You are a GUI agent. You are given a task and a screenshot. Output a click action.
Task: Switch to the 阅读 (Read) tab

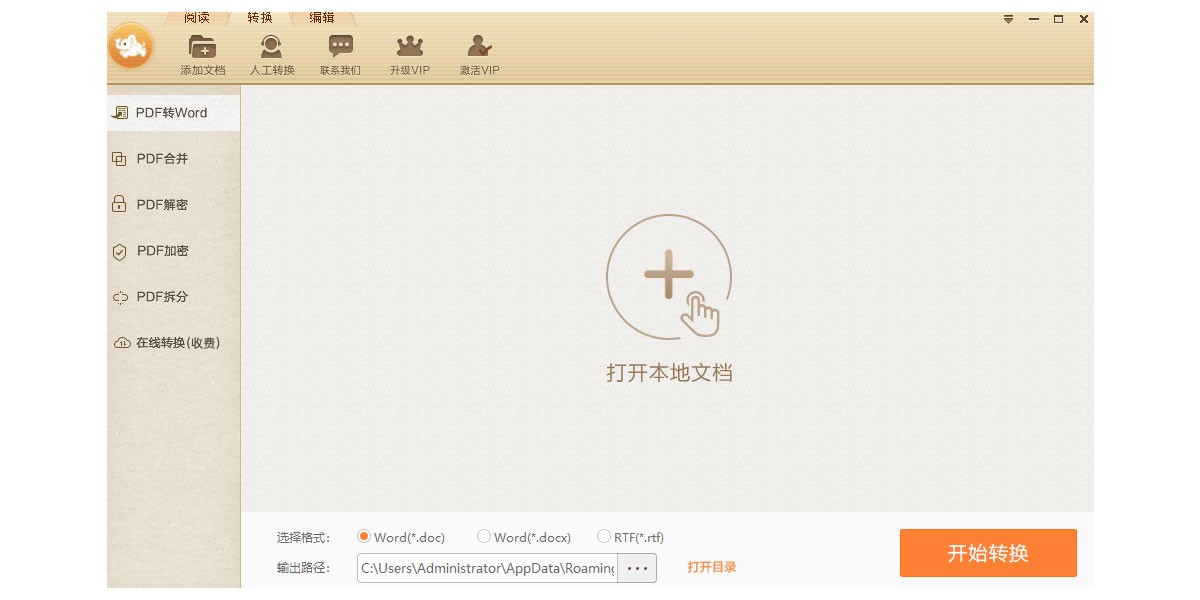pos(197,18)
